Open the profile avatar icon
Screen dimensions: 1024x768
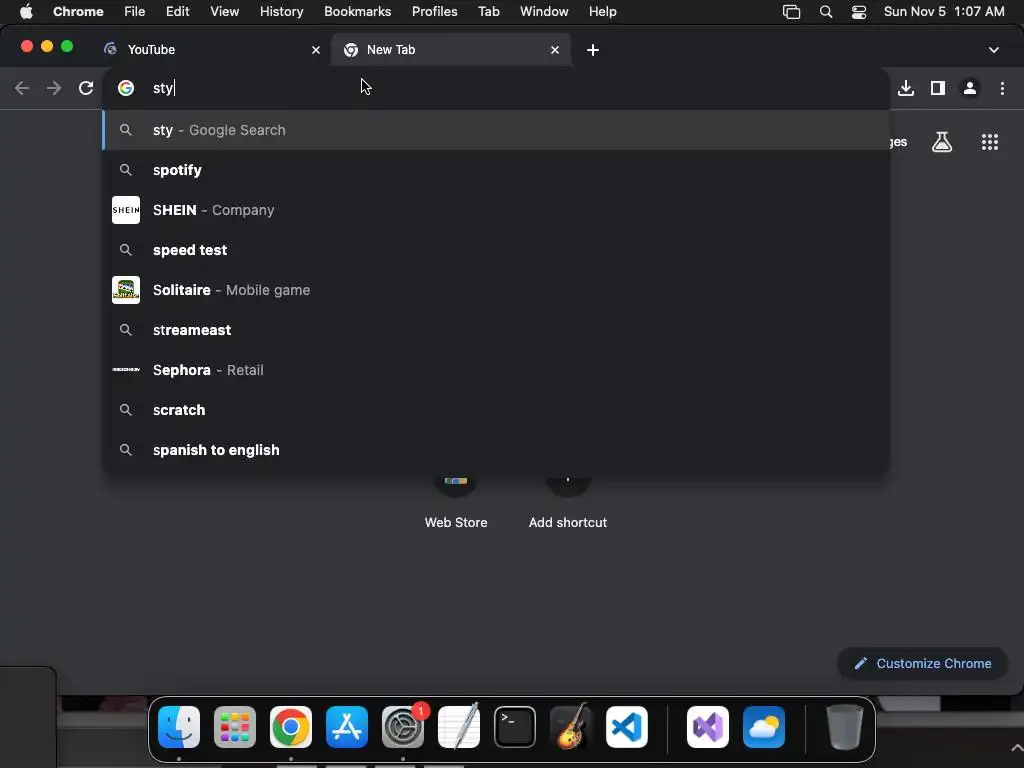tap(970, 88)
